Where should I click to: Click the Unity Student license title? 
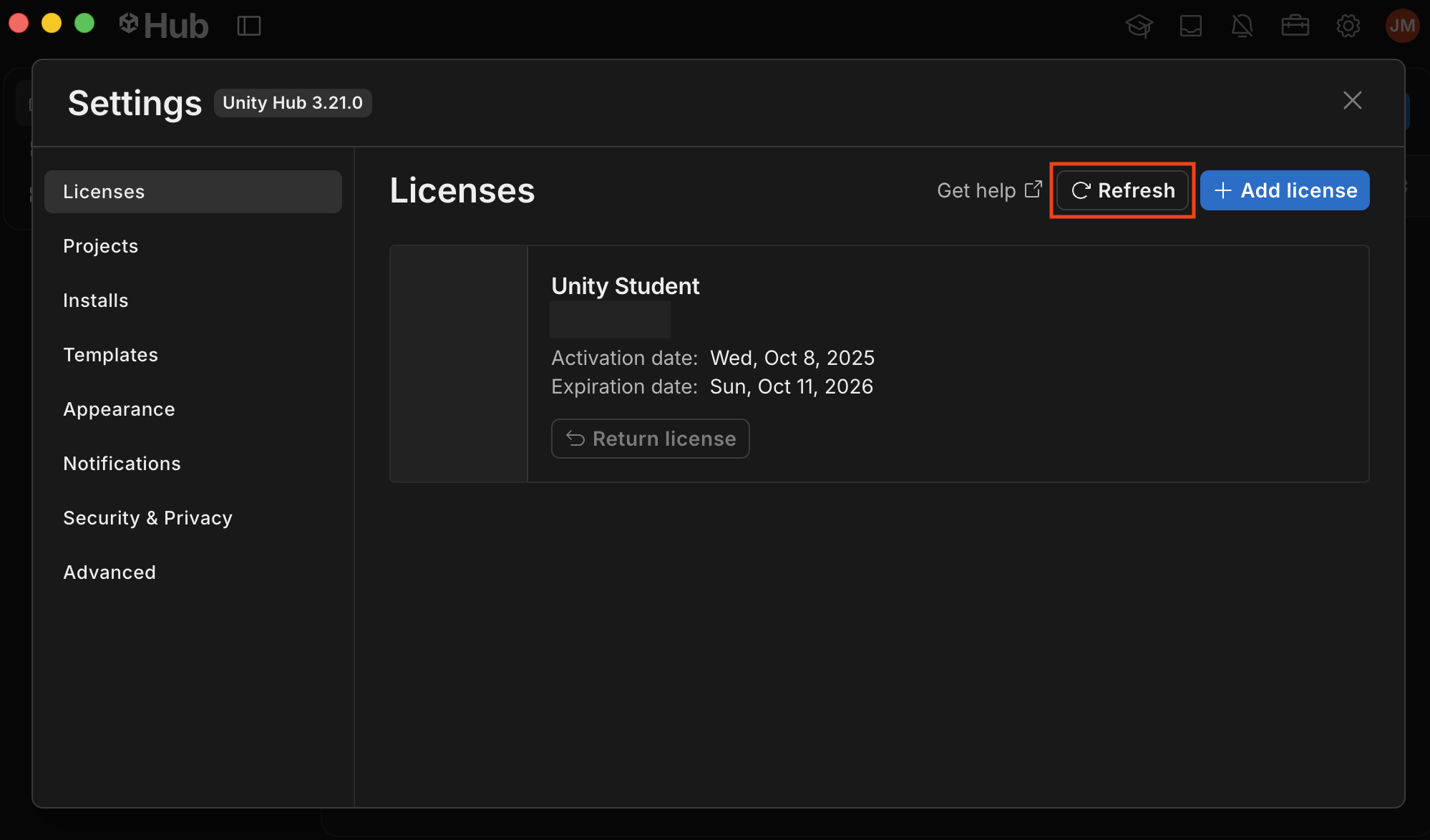pyautogui.click(x=626, y=286)
